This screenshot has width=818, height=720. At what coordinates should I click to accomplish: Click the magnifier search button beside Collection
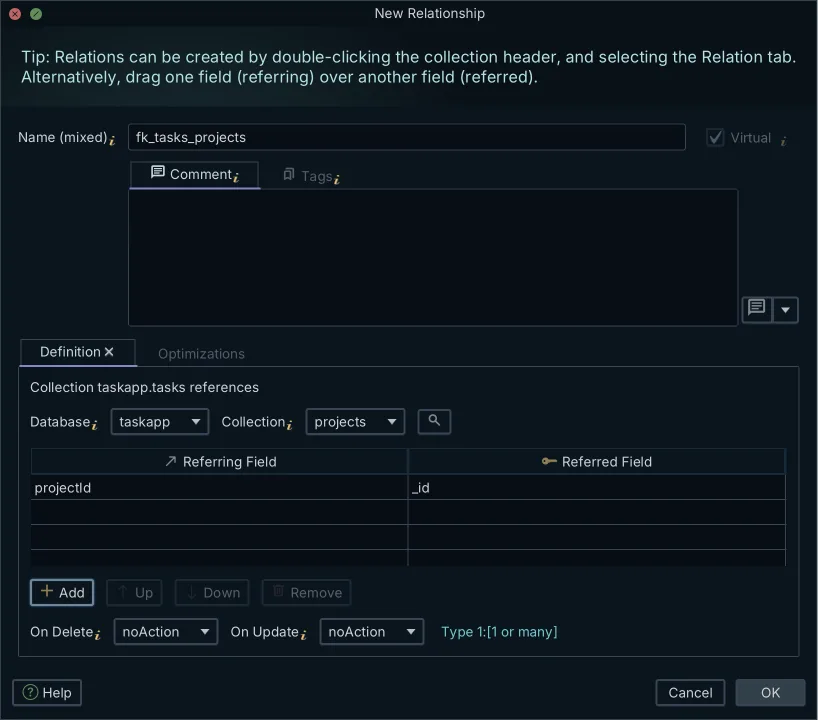434,421
